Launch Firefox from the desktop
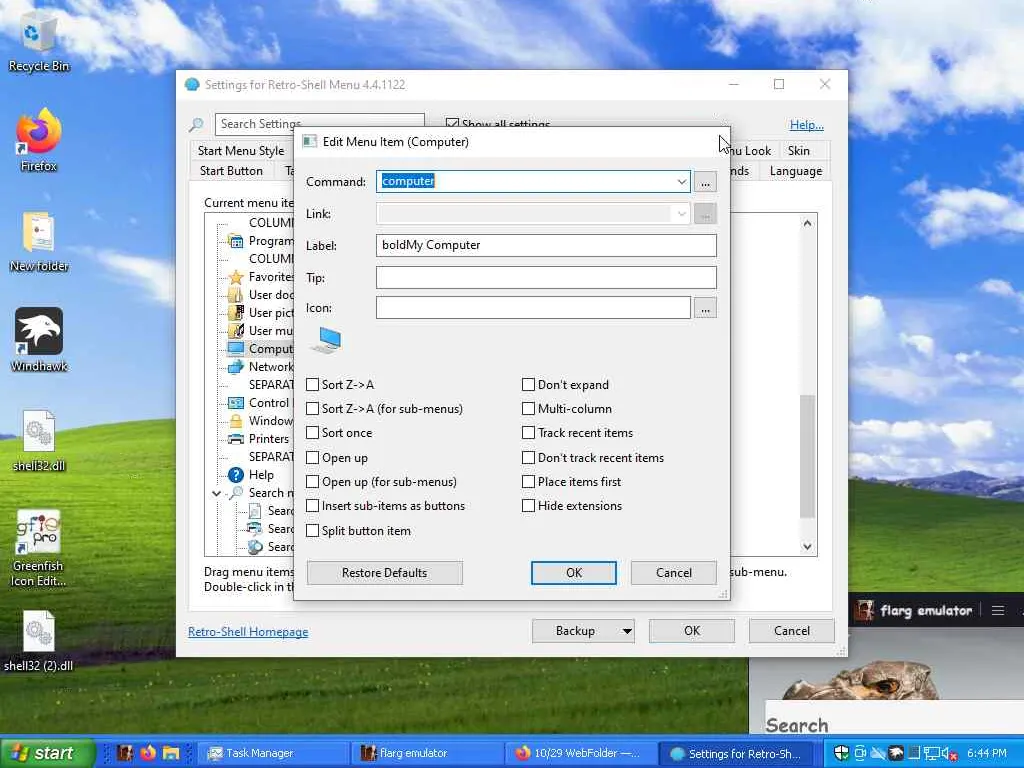Screen dimensions: 1024x768 coord(39,139)
